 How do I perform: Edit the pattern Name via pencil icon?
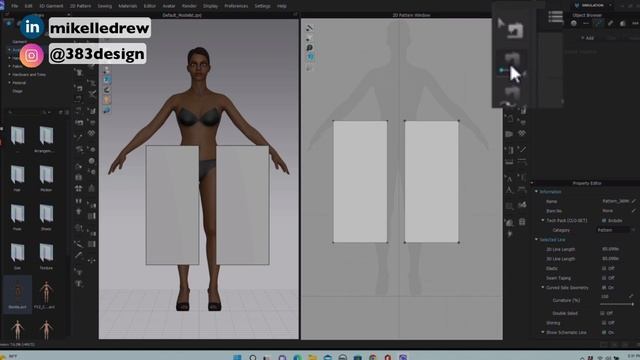[633, 201]
